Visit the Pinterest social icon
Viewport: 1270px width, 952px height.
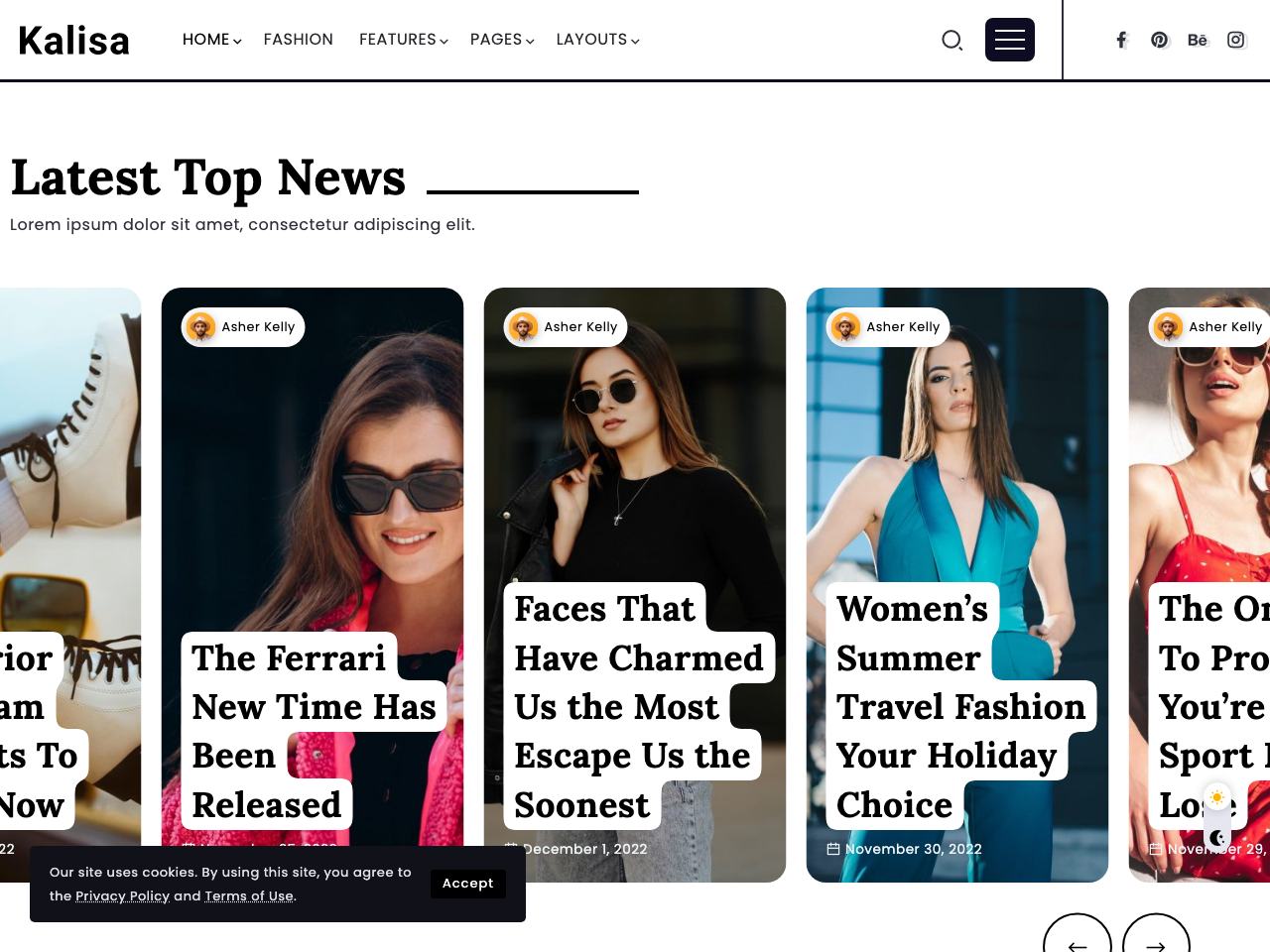(1159, 40)
